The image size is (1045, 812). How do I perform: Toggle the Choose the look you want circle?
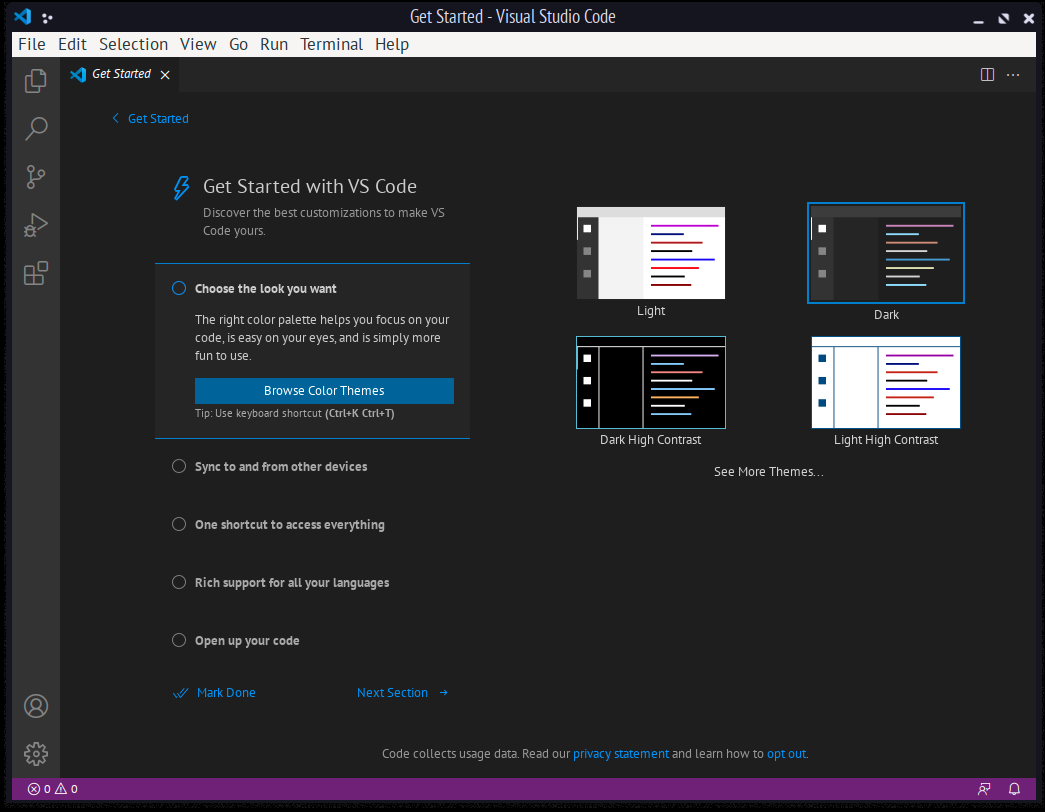[x=179, y=288]
